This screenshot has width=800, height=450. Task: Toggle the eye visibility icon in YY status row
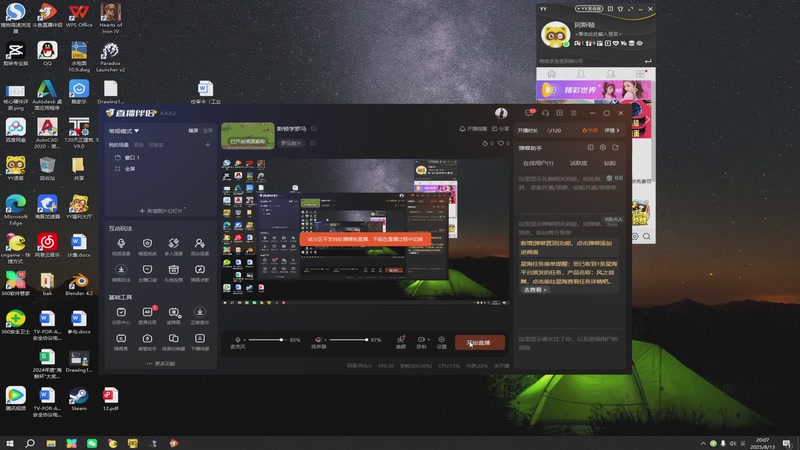tap(639, 43)
